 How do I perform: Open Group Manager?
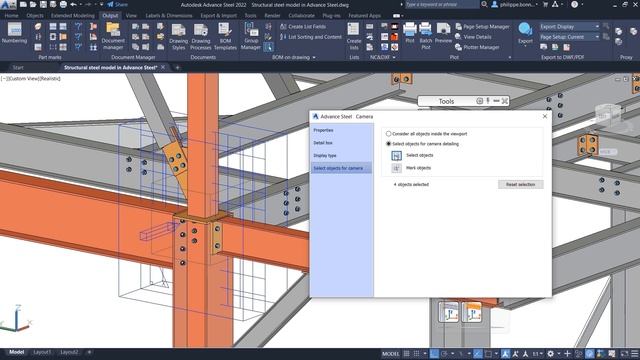[251, 36]
